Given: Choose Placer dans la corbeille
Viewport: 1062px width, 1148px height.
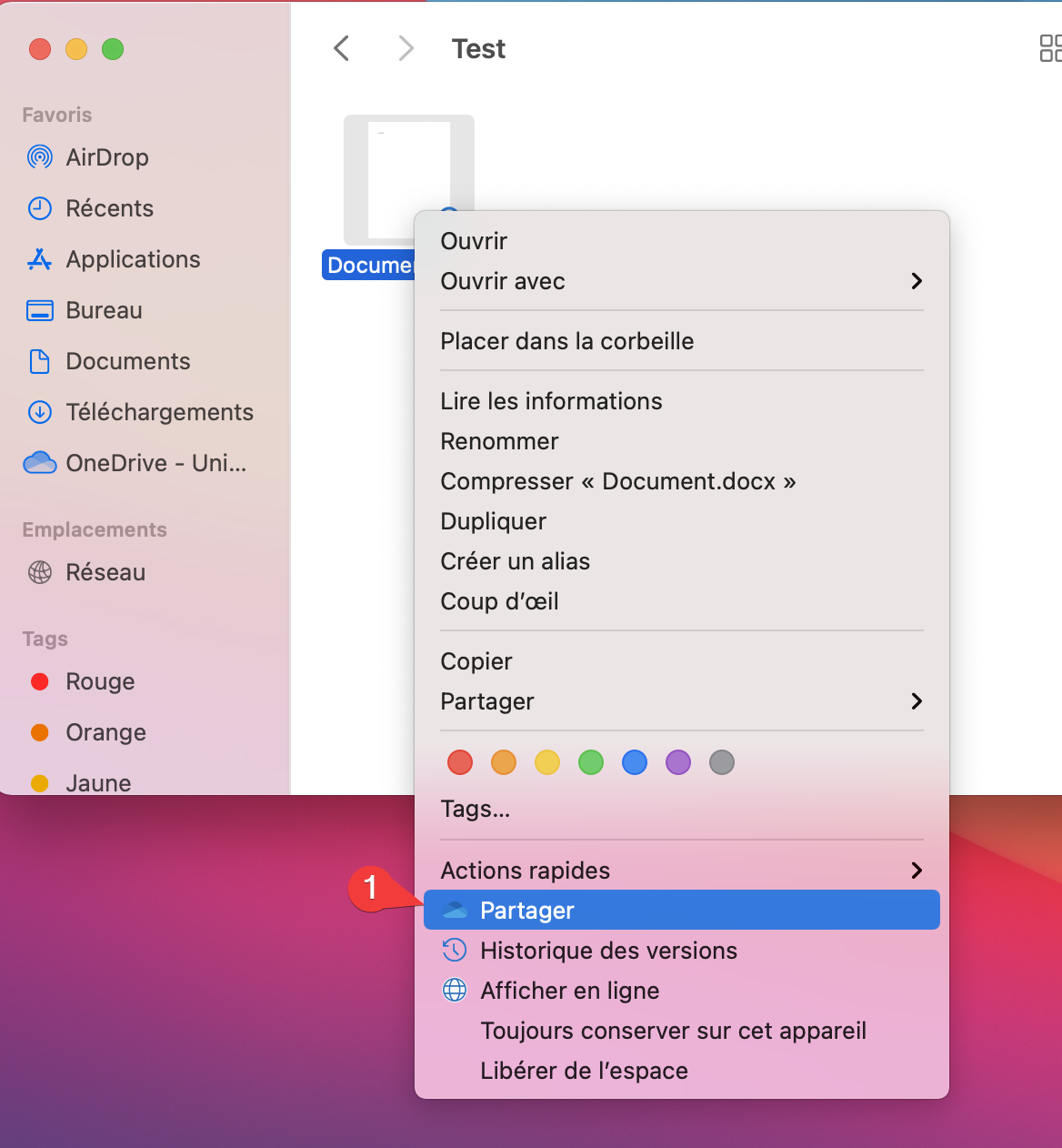Looking at the screenshot, I should point(566,341).
